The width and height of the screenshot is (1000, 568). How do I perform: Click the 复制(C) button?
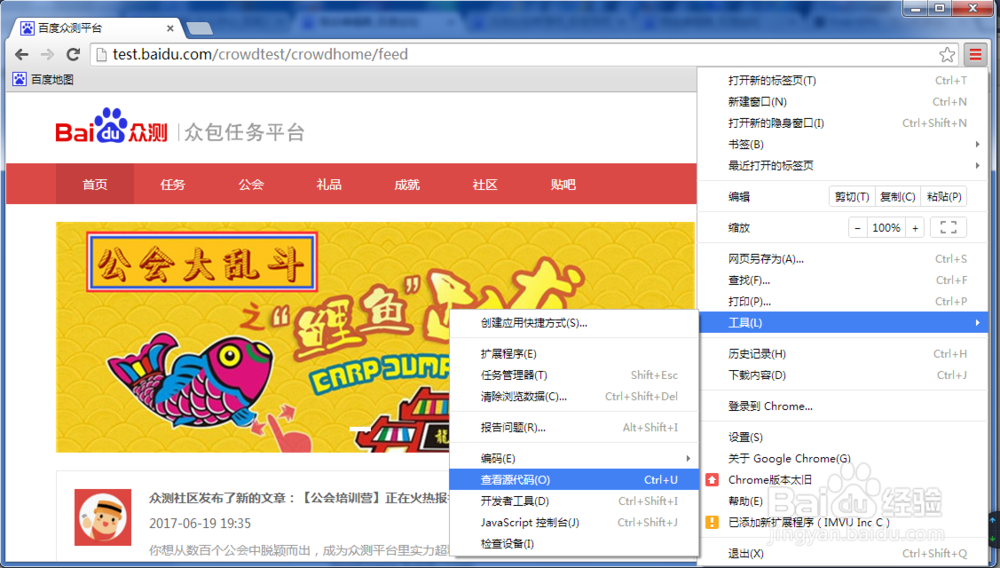(897, 197)
